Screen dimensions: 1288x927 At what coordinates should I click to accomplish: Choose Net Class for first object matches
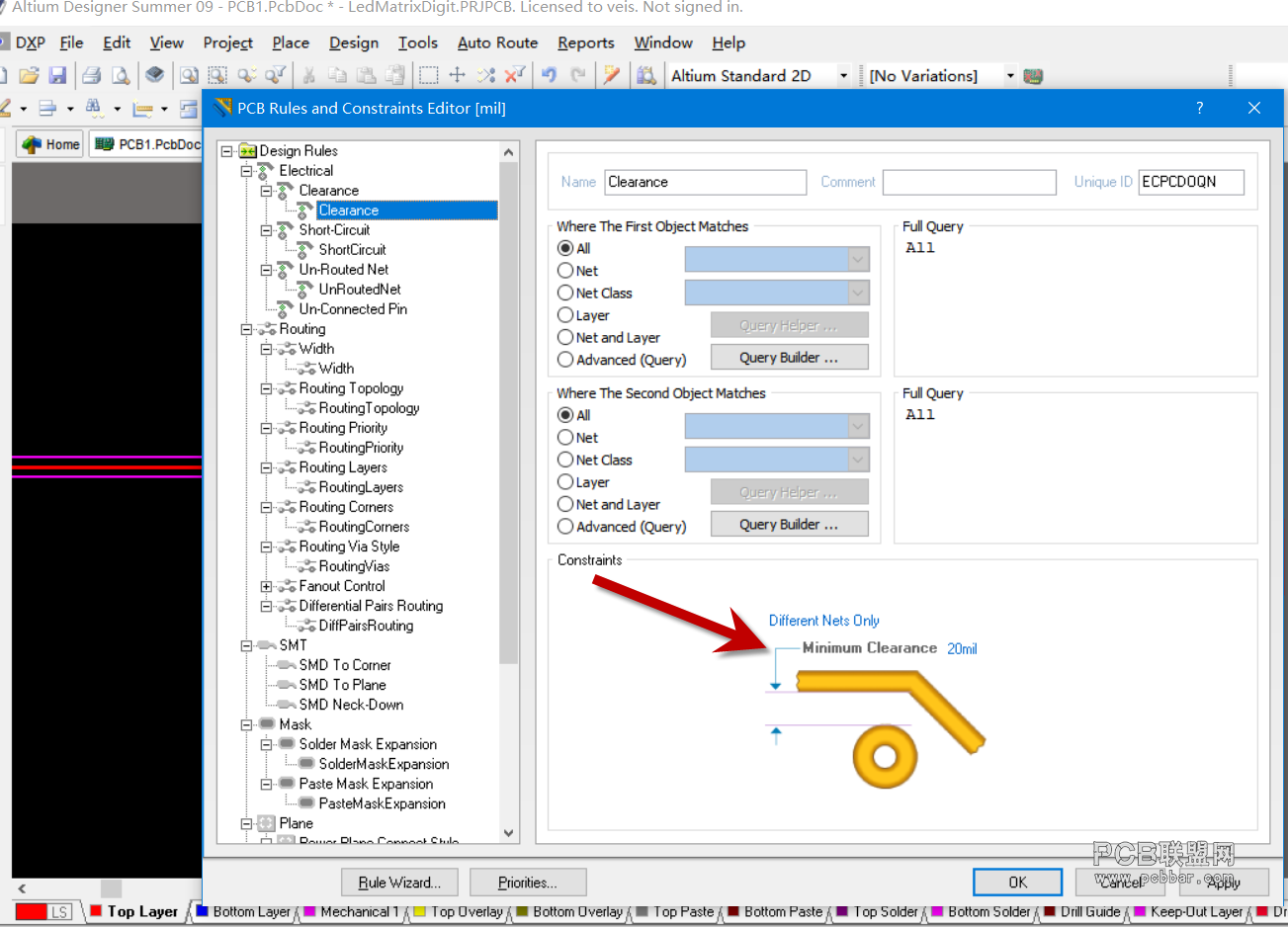pos(565,293)
